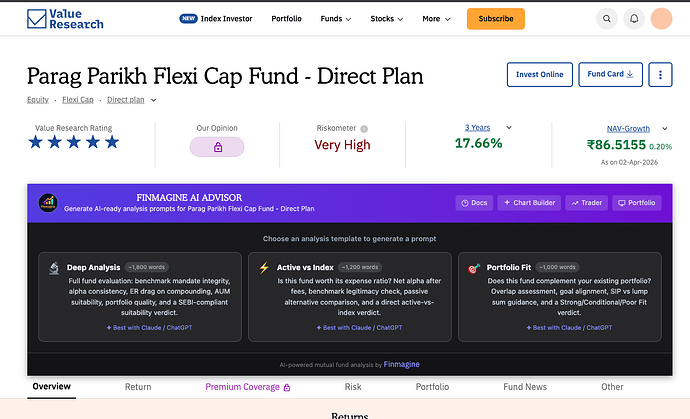Click the ₹86.5155 NAV value
Screen dimensions: 690x419
click(x=616, y=145)
